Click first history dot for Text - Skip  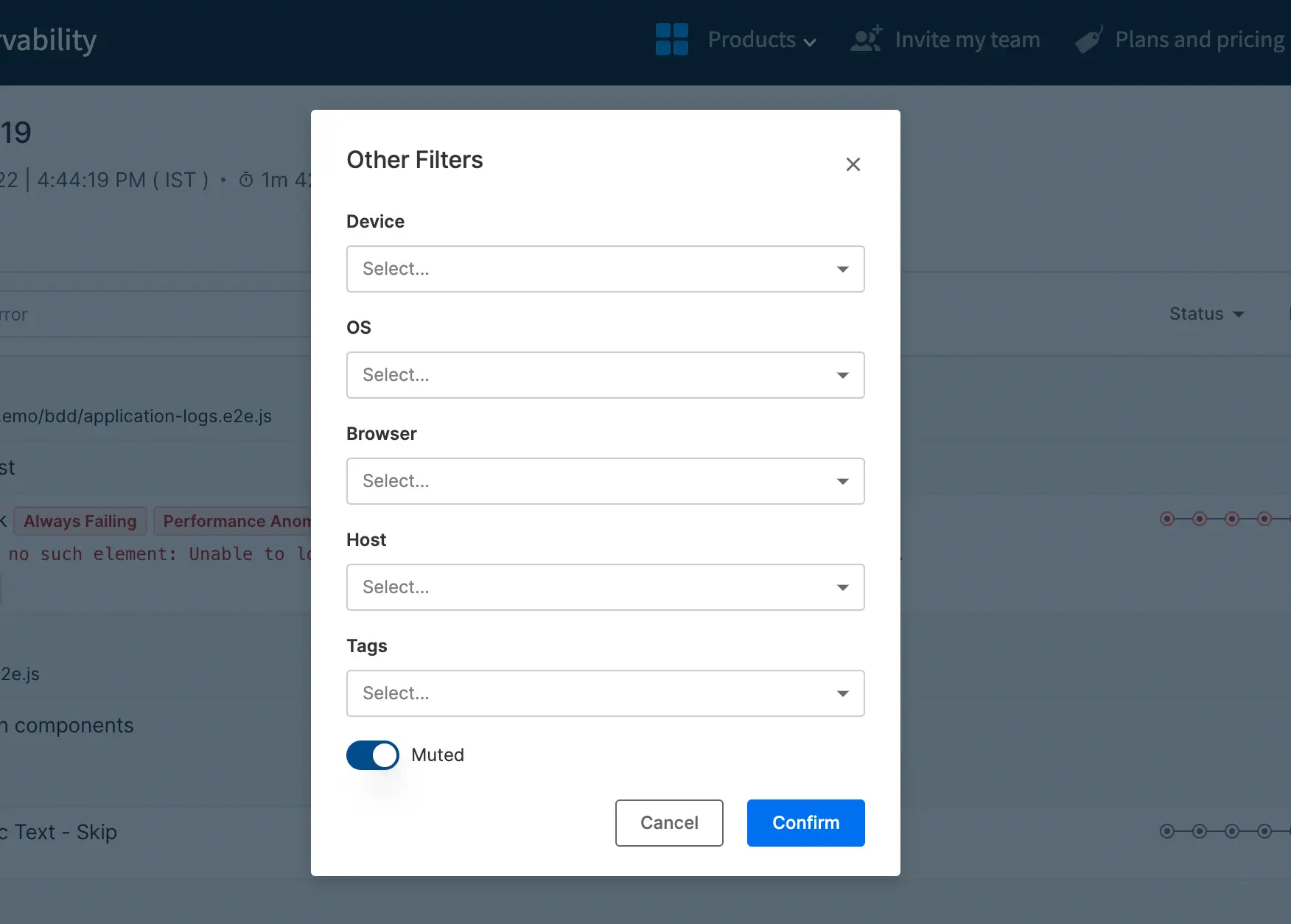1167,831
